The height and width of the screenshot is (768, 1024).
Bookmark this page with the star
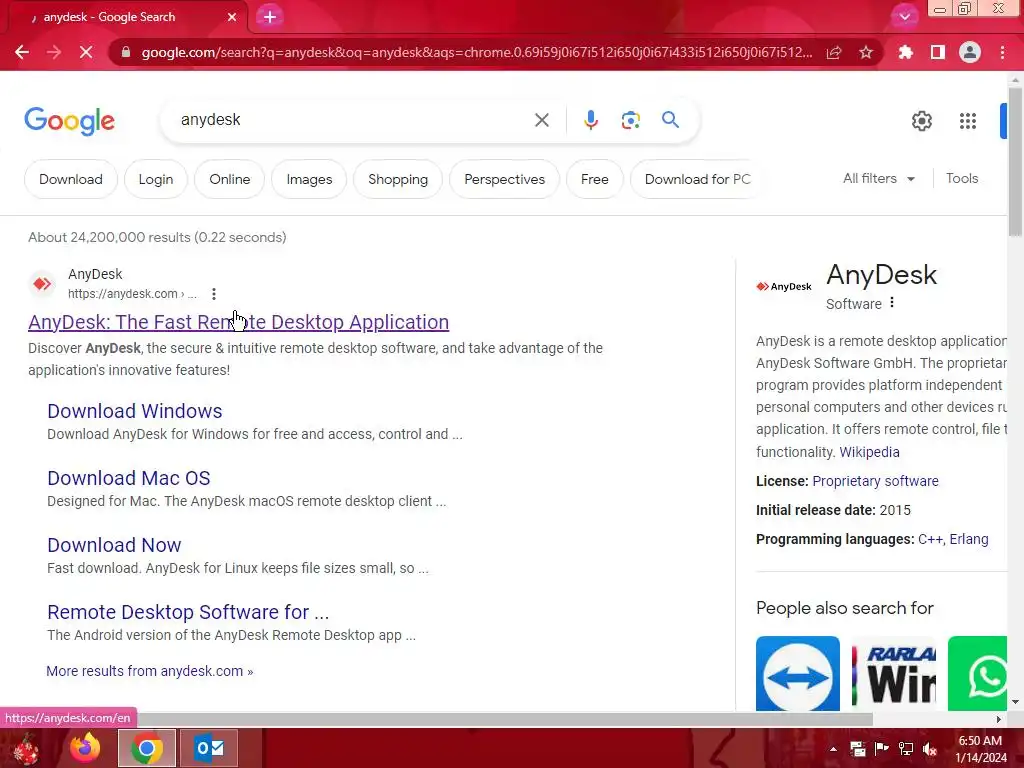coord(866,52)
